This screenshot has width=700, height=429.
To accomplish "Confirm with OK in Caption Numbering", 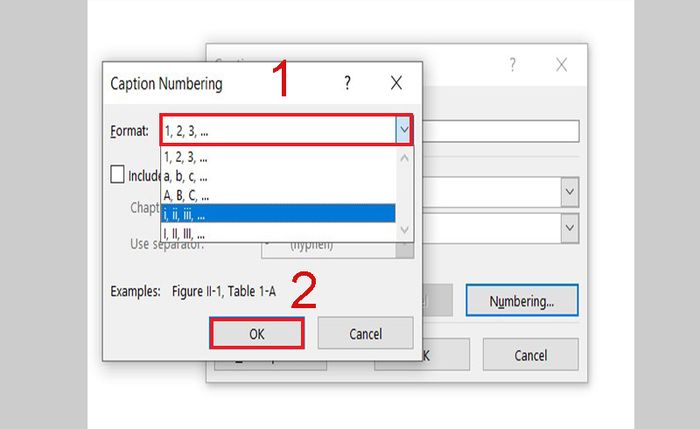I will point(257,333).
